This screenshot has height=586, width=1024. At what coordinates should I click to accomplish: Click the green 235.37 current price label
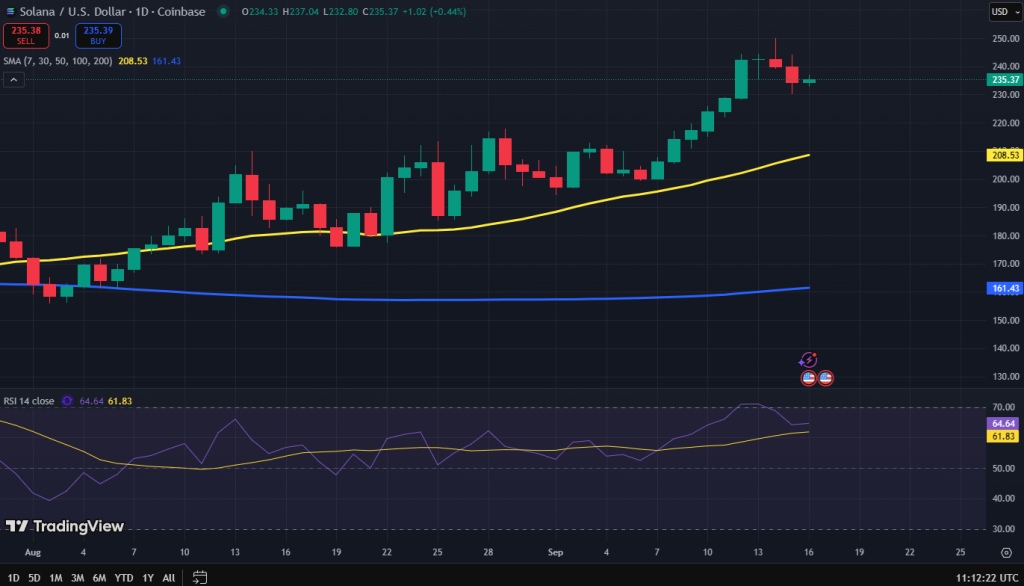pos(1004,80)
